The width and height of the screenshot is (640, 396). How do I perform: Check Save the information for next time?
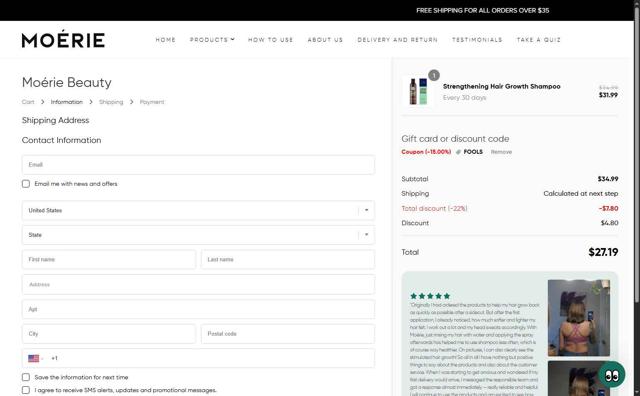tap(26, 377)
